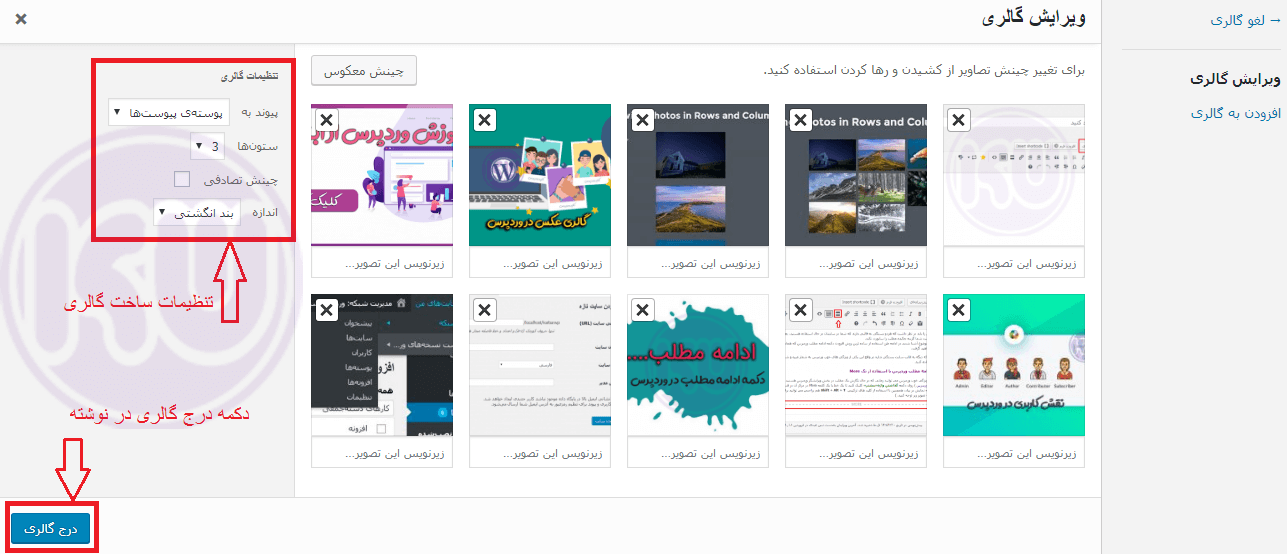This screenshot has width=1287, height=554.
Task: Open the 'ستون‌ها' columns dropdown
Action: (209, 146)
